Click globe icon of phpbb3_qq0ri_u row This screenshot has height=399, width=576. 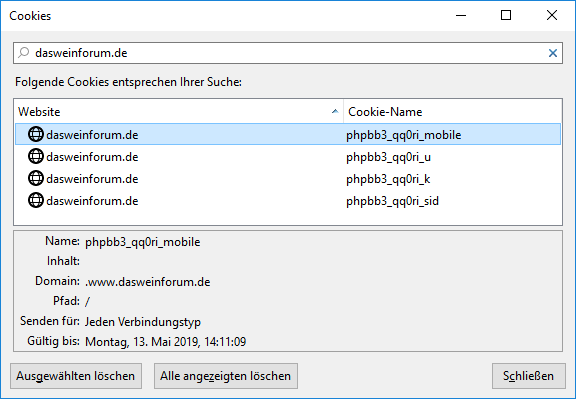[36, 156]
